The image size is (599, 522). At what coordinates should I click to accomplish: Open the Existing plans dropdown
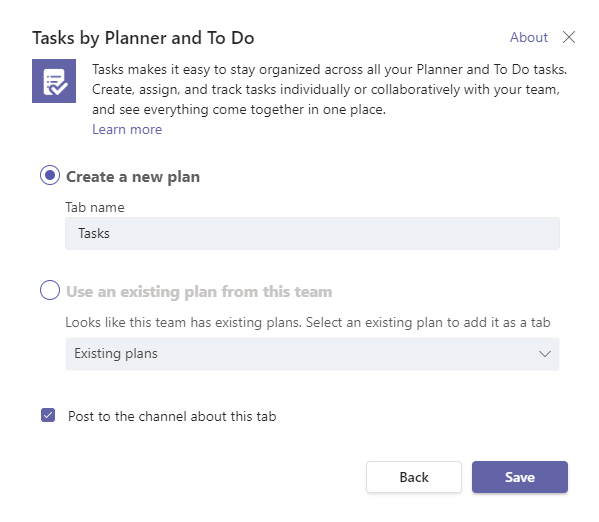312,354
